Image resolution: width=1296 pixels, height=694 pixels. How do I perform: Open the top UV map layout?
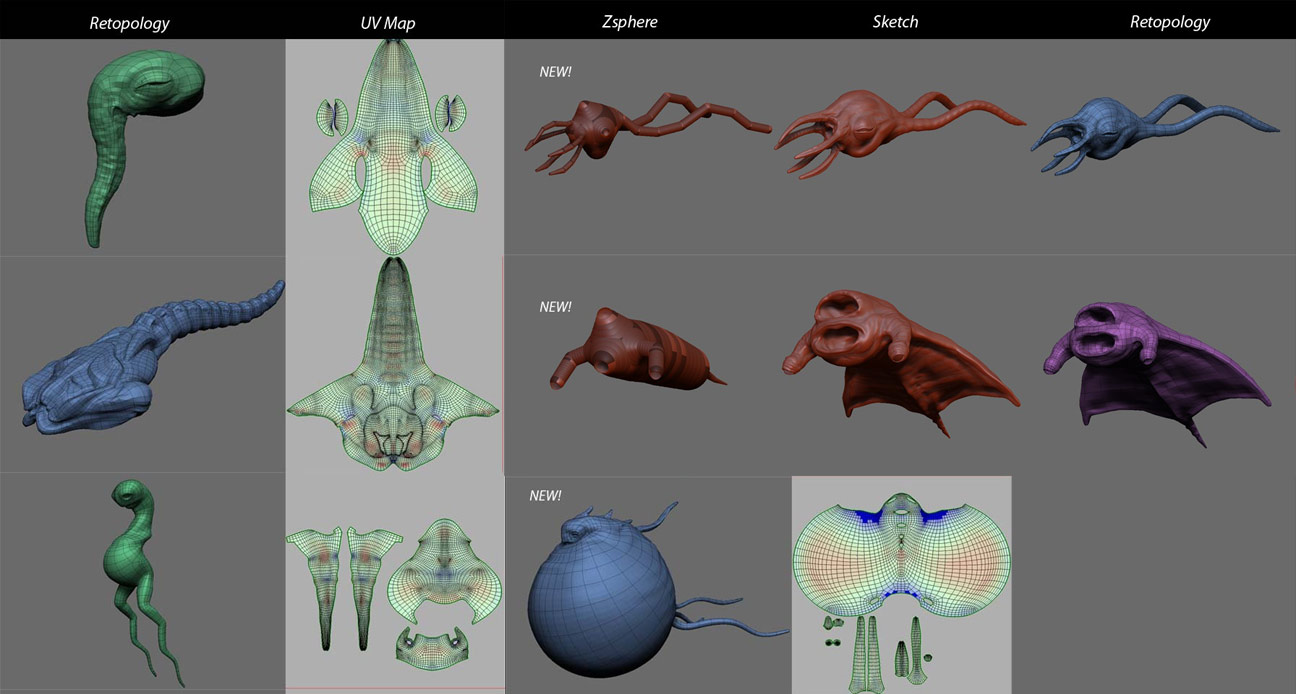(x=395, y=148)
